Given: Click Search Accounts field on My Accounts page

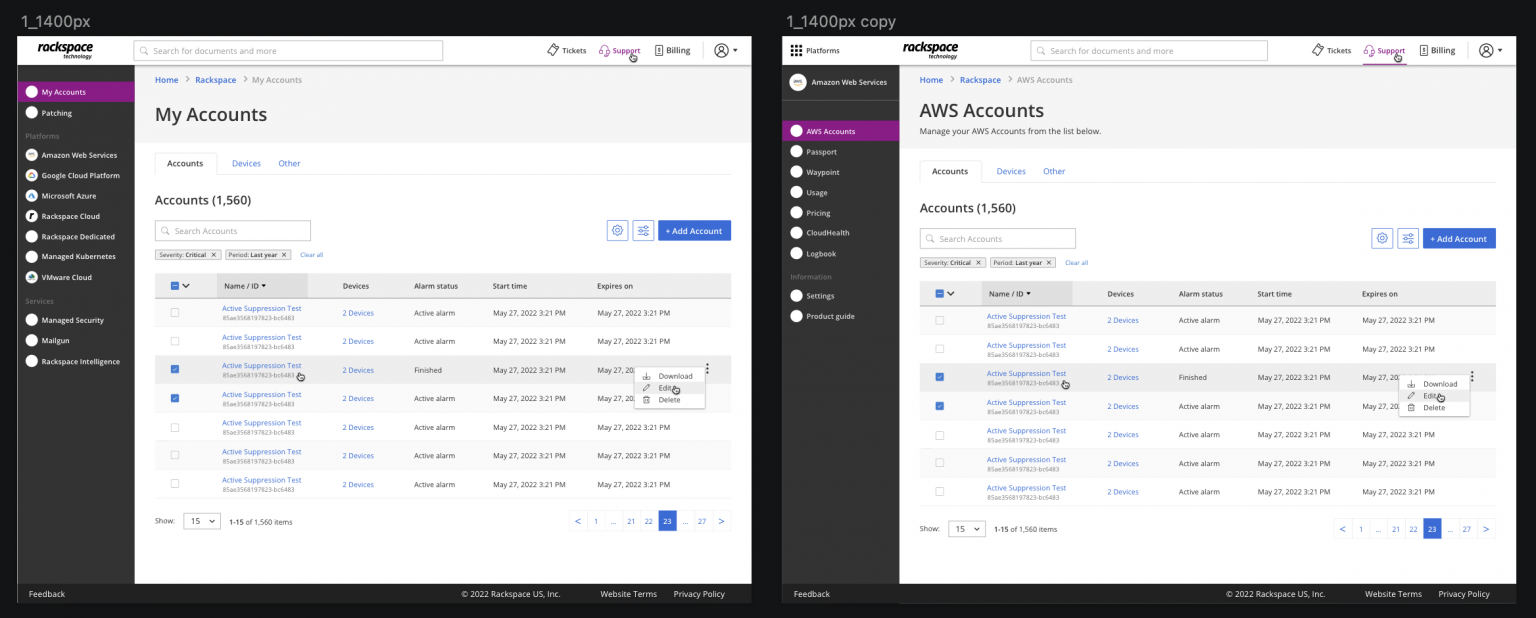Looking at the screenshot, I should [233, 231].
